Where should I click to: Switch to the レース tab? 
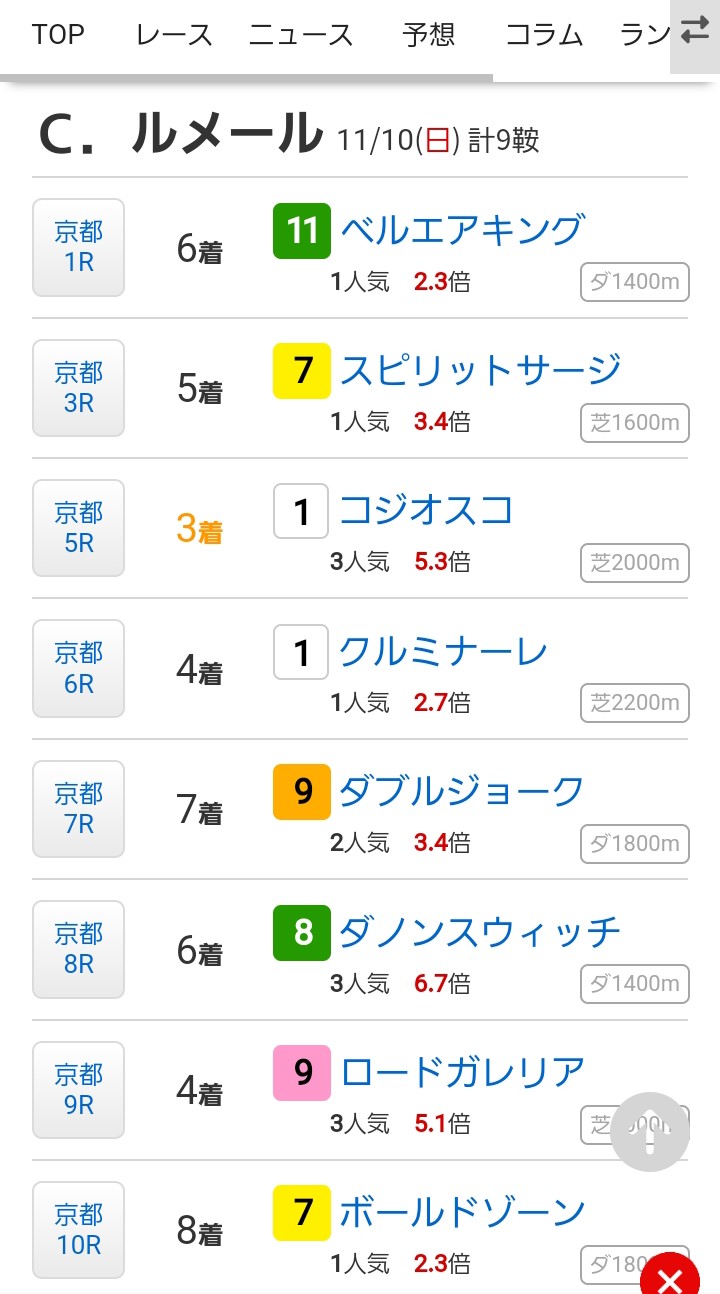pos(174,35)
